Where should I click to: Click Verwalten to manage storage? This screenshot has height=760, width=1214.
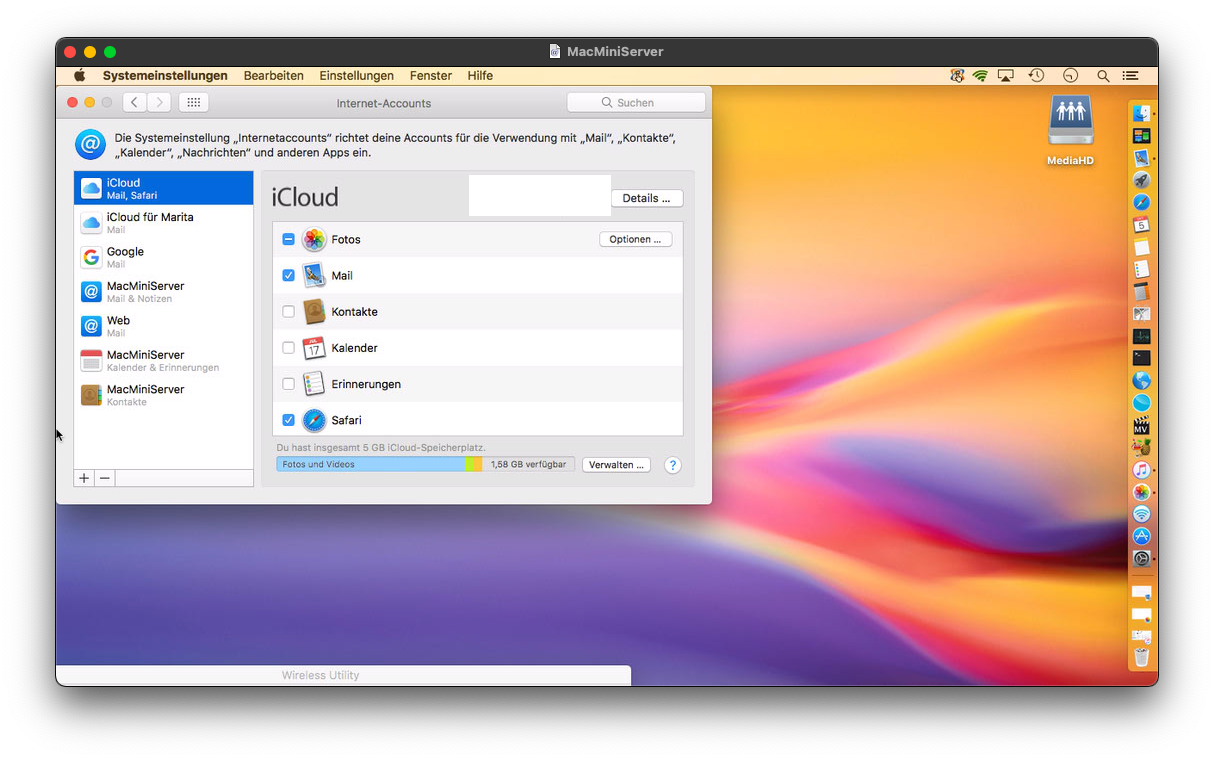(616, 465)
